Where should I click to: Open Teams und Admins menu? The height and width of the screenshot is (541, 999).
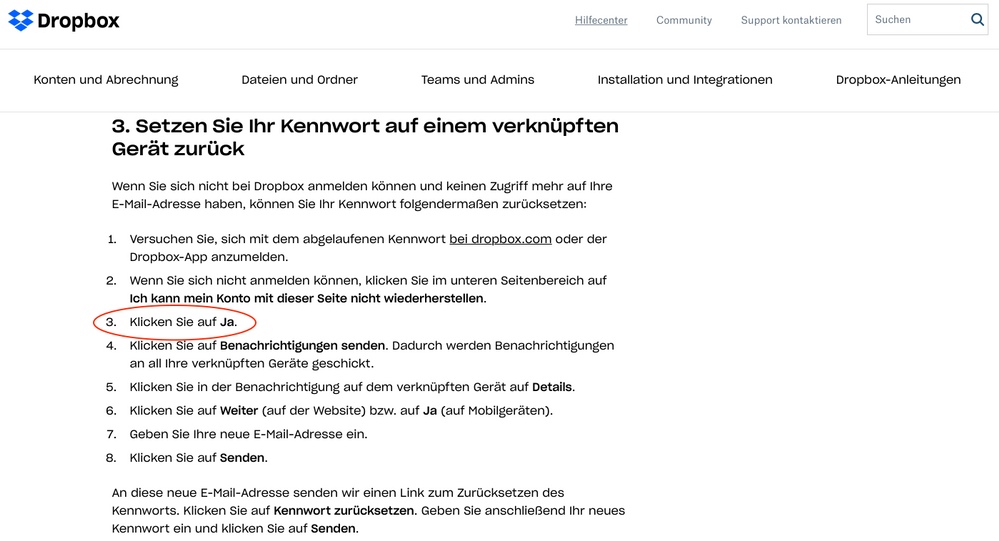(x=477, y=80)
